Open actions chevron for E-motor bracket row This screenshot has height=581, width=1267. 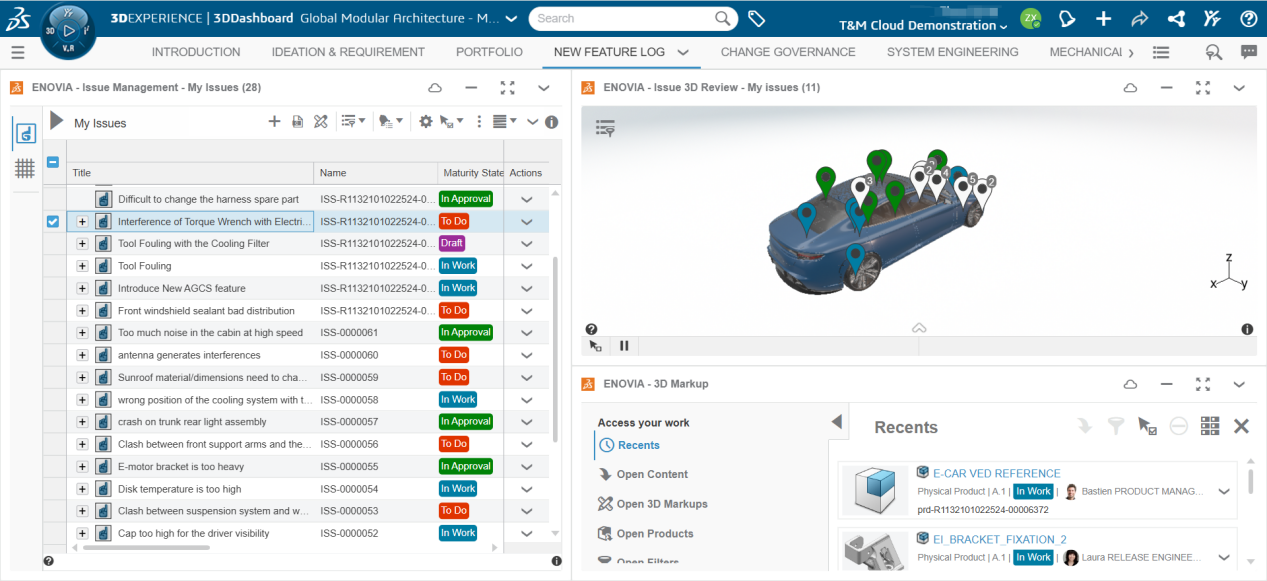click(527, 467)
